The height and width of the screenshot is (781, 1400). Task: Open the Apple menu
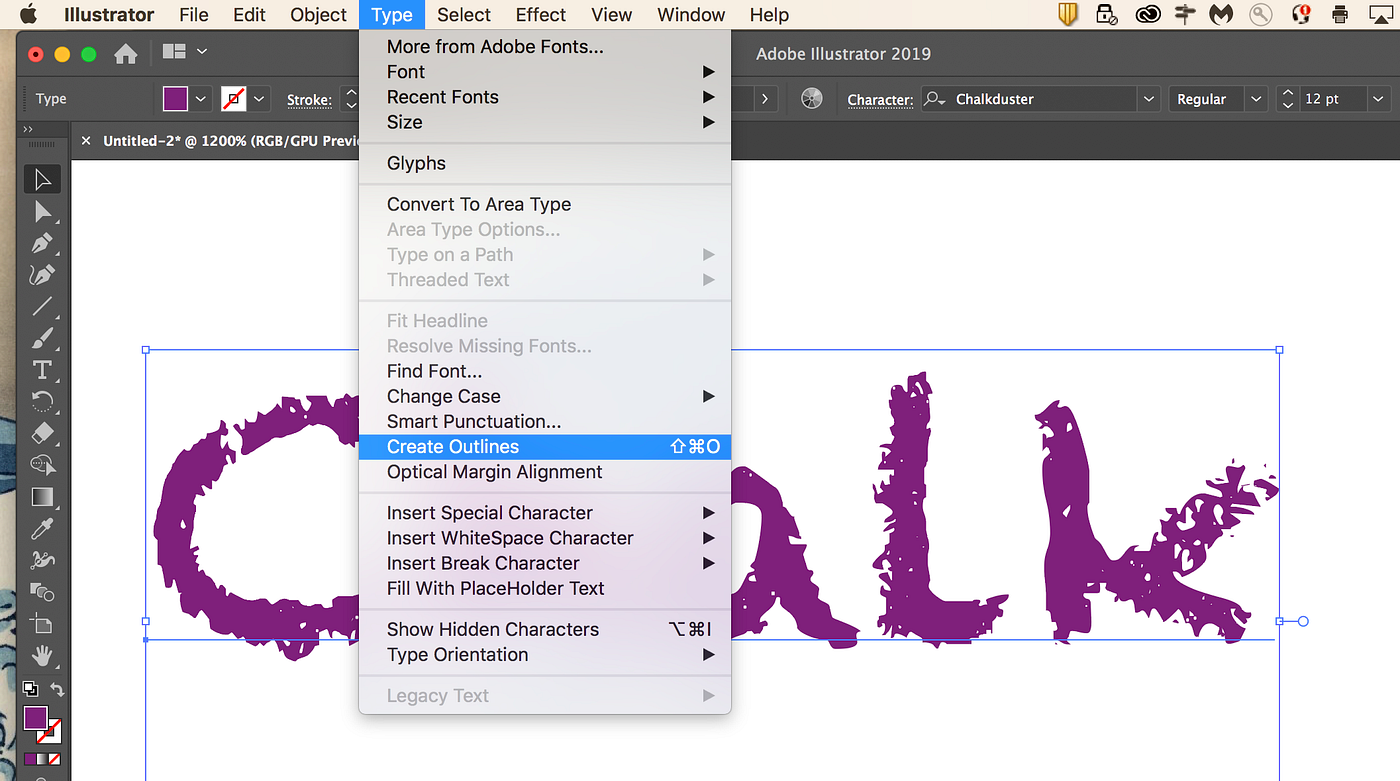(x=28, y=14)
